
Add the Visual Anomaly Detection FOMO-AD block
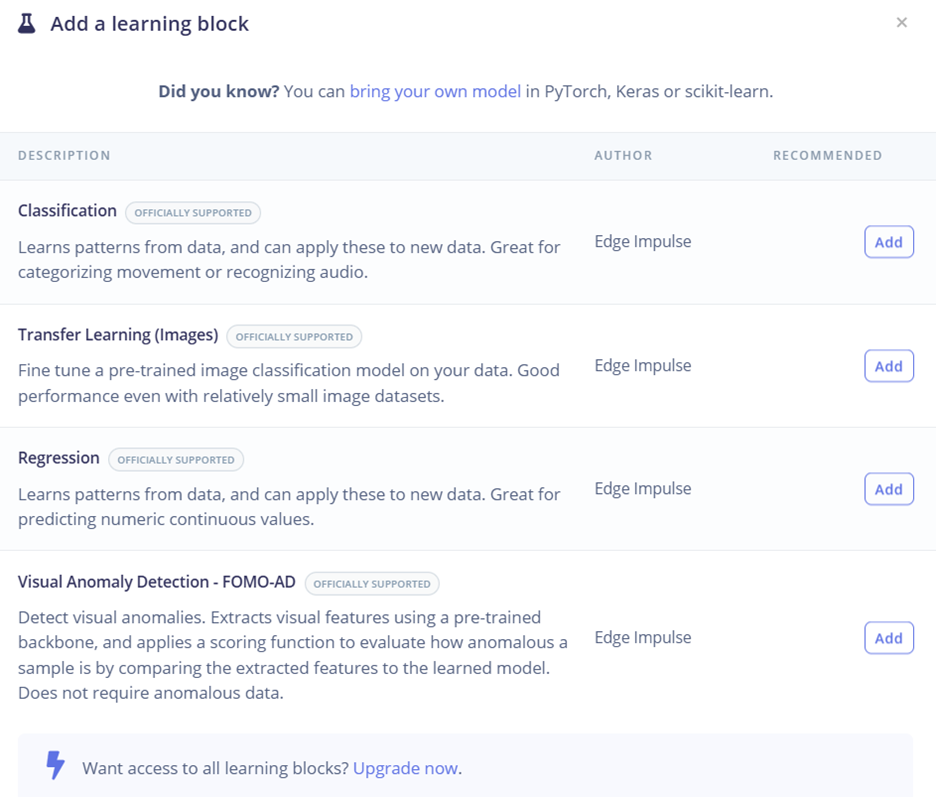[x=888, y=638]
